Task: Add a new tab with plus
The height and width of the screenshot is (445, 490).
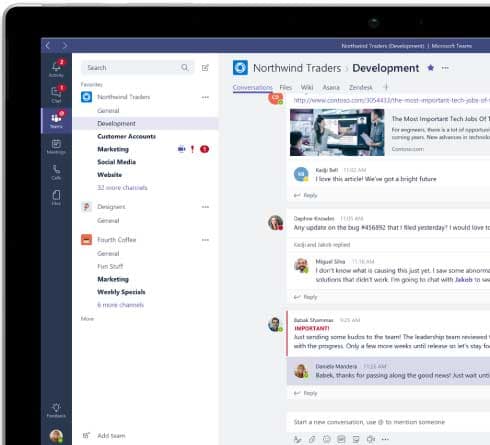Action: 386,87
